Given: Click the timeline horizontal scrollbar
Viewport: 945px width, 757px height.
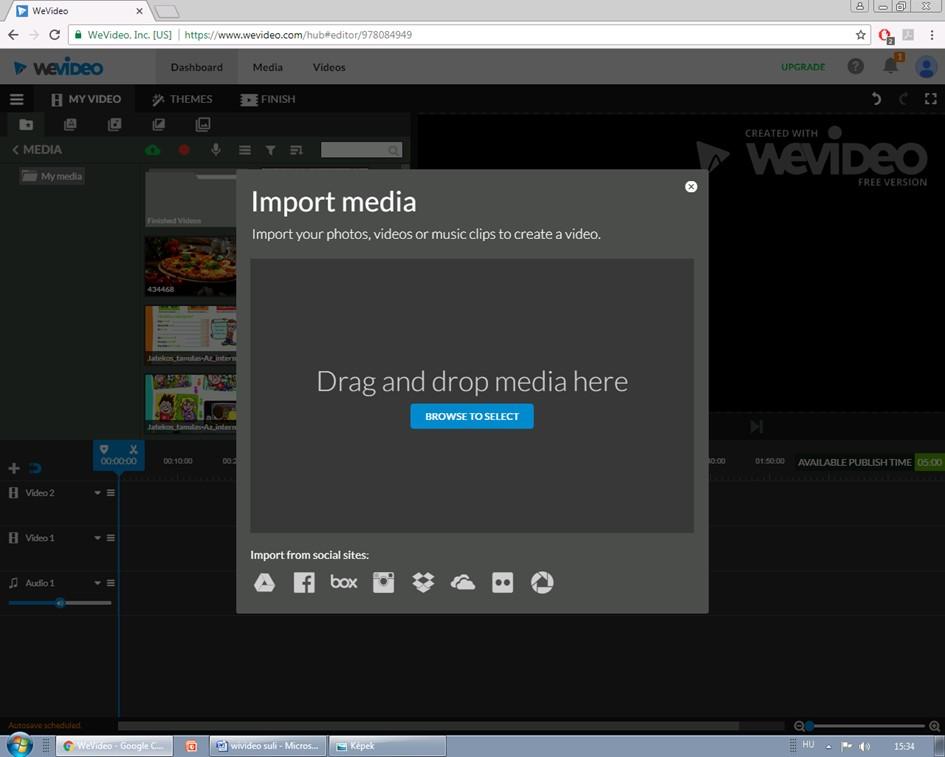Looking at the screenshot, I should (x=429, y=726).
